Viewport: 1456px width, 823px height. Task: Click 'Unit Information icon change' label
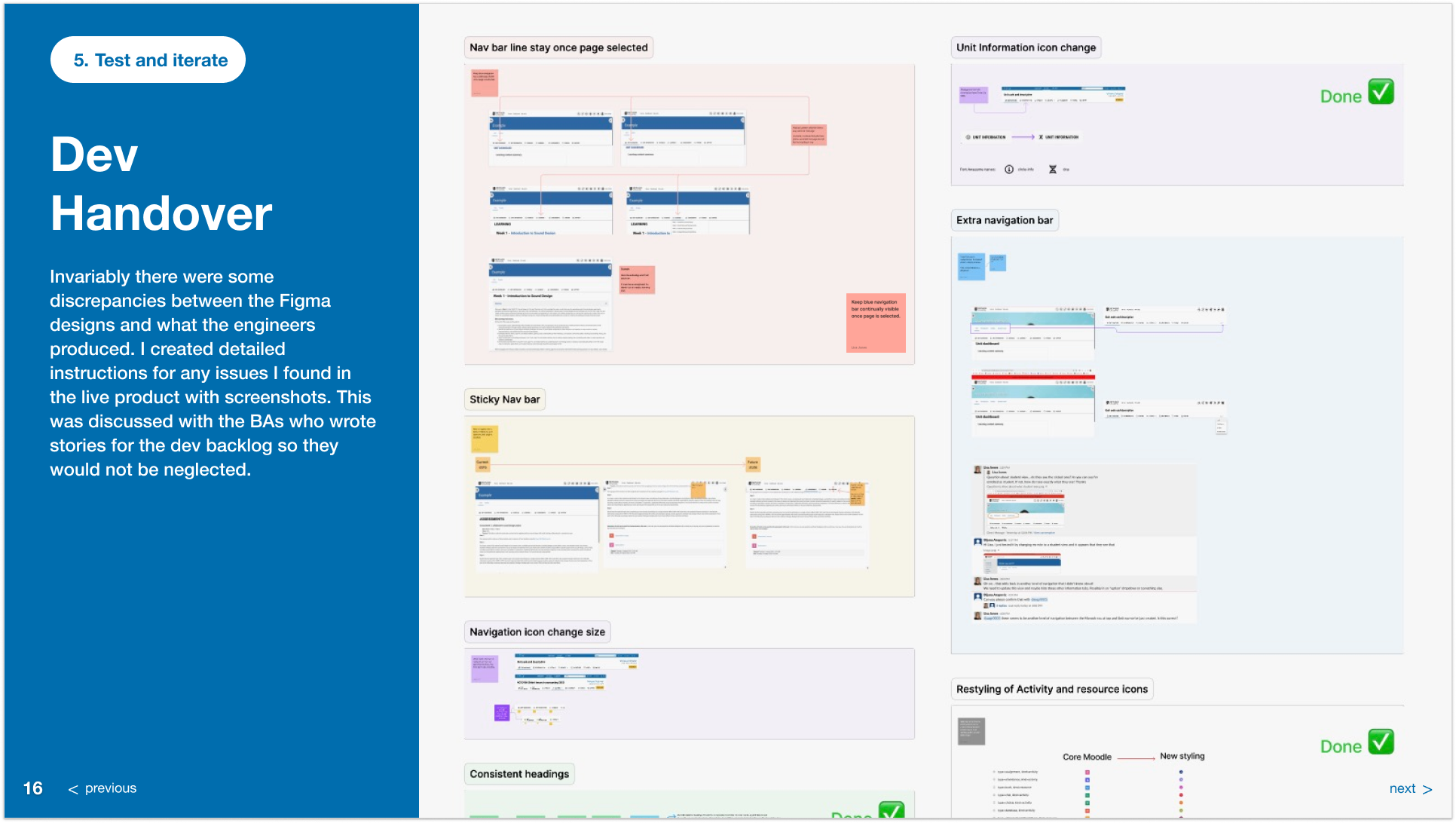1026,47
